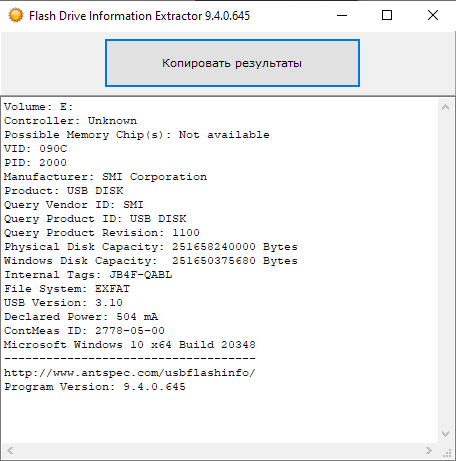
Task: Maximize the Flash Drive Information Extractor window
Action: [387, 15]
